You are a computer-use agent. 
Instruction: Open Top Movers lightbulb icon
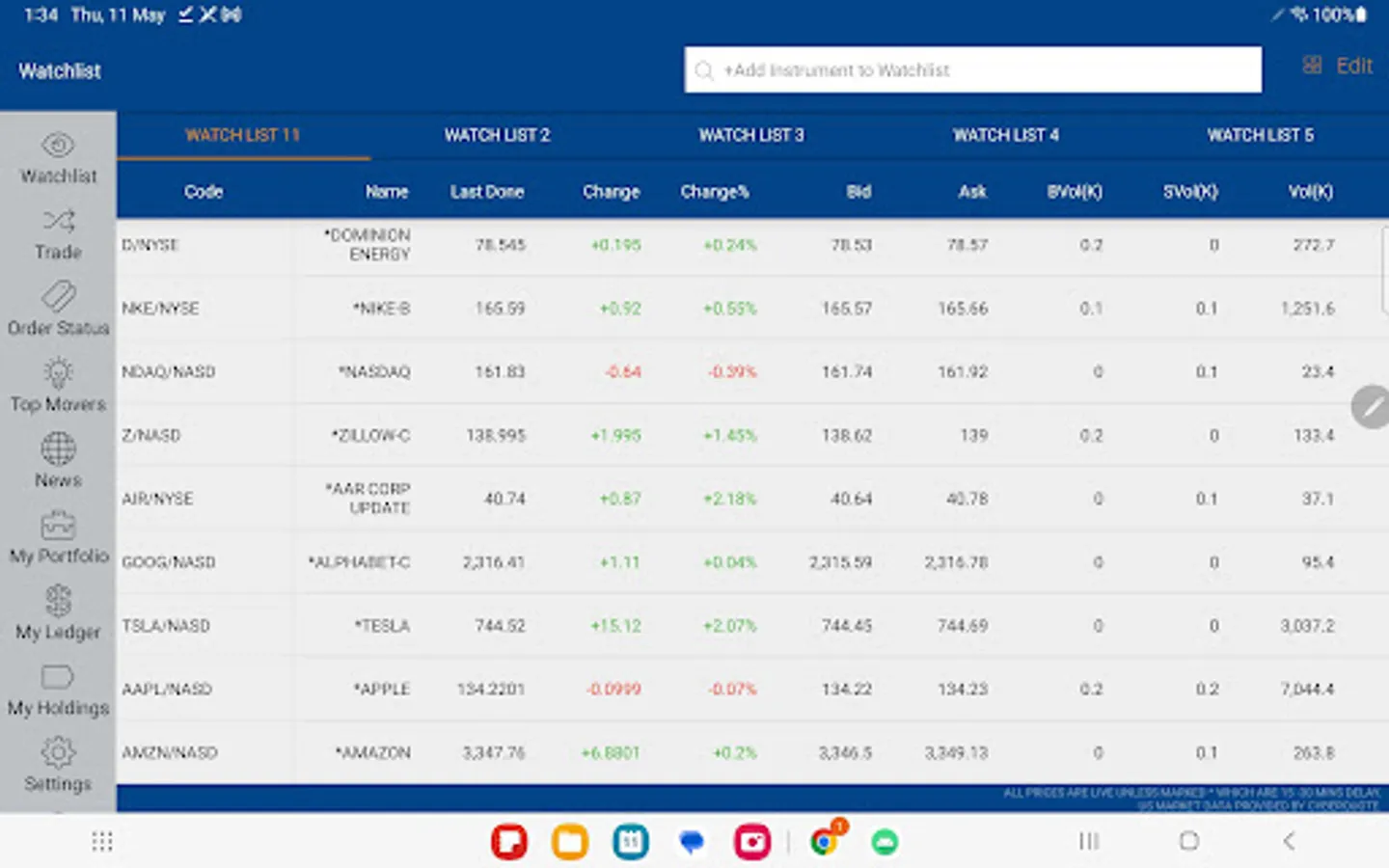[x=58, y=373]
